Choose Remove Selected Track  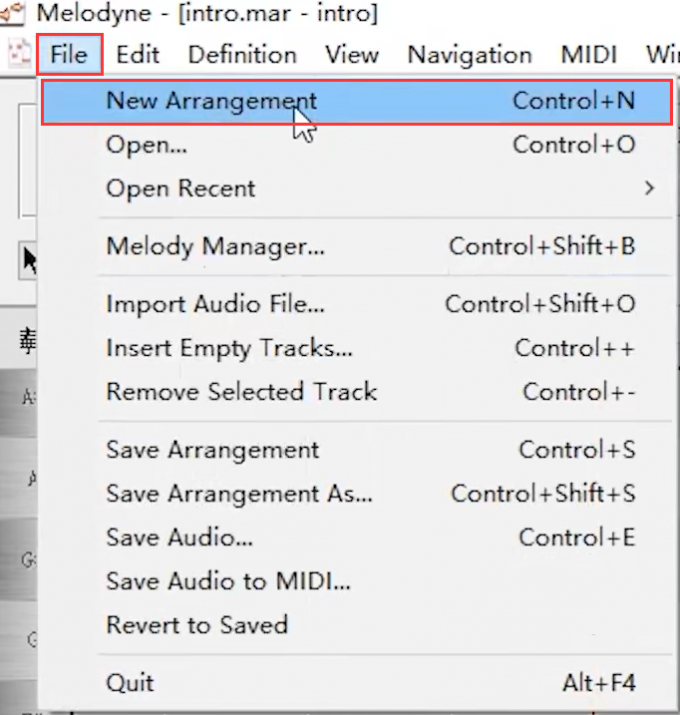[x=357, y=392]
